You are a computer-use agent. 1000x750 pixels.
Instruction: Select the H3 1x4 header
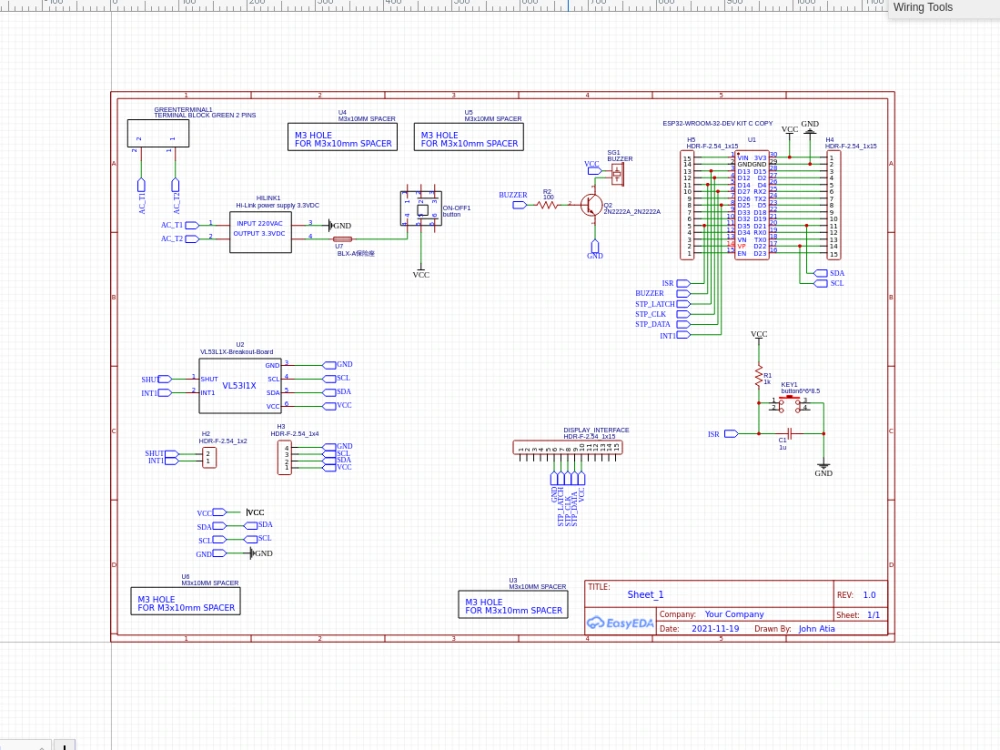coord(284,457)
